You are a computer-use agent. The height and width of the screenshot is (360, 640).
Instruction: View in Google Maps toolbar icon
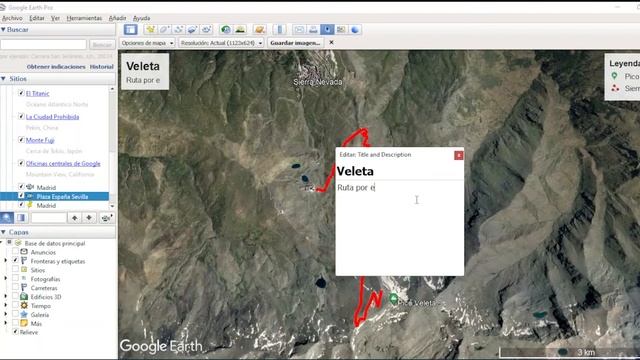pyautogui.click(x=341, y=29)
